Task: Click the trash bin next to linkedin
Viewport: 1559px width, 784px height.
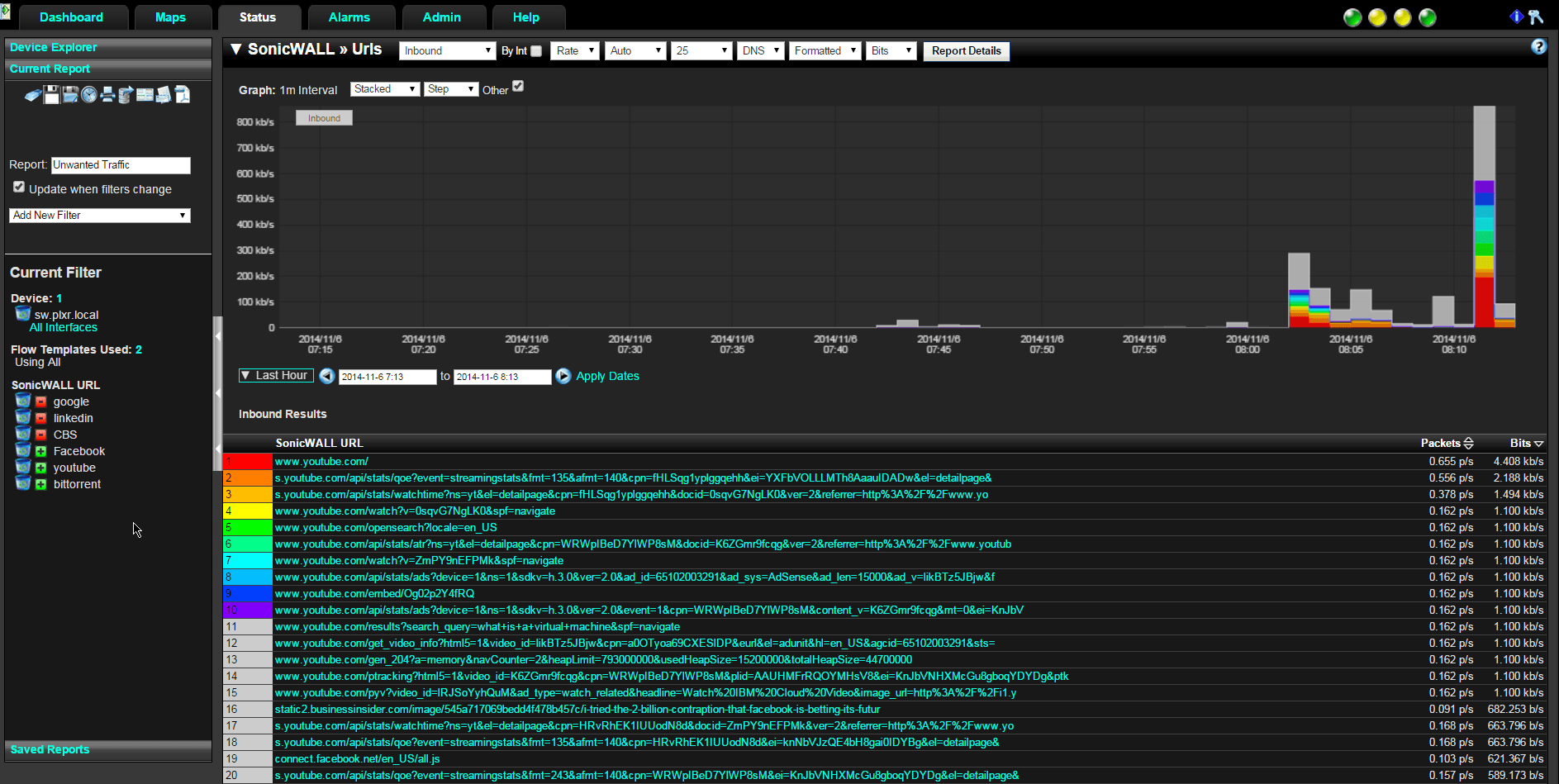Action: point(23,418)
